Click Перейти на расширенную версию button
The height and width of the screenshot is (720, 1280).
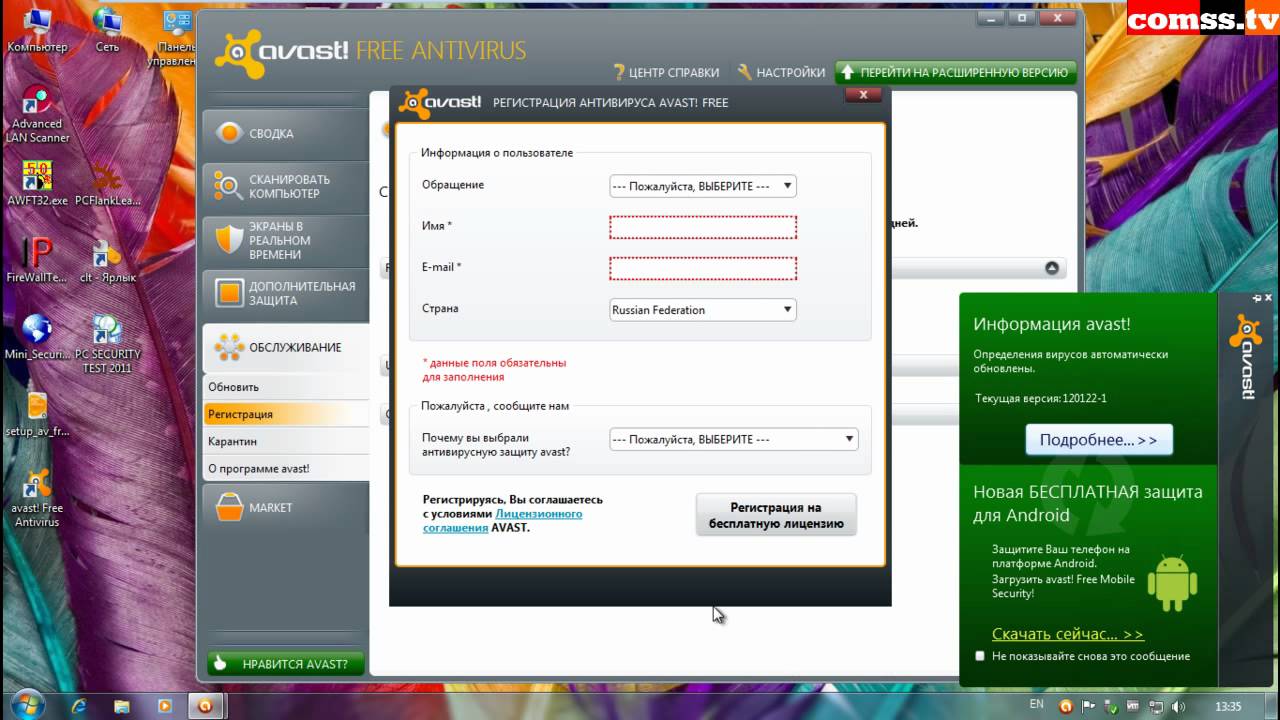(955, 72)
